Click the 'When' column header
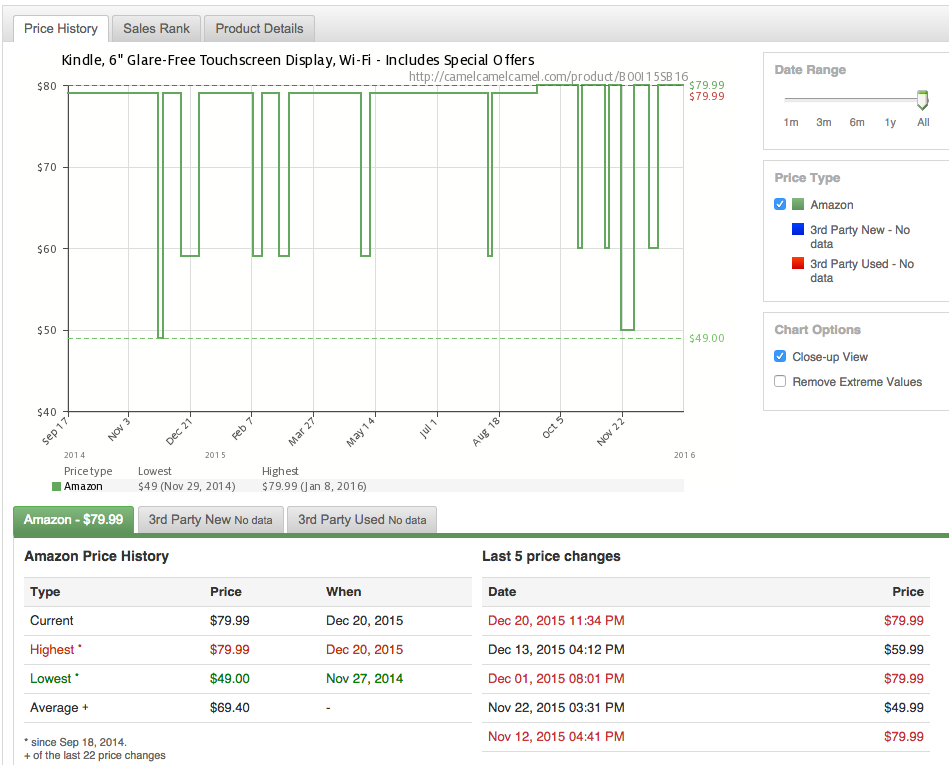The image size is (949, 765). coord(343,592)
